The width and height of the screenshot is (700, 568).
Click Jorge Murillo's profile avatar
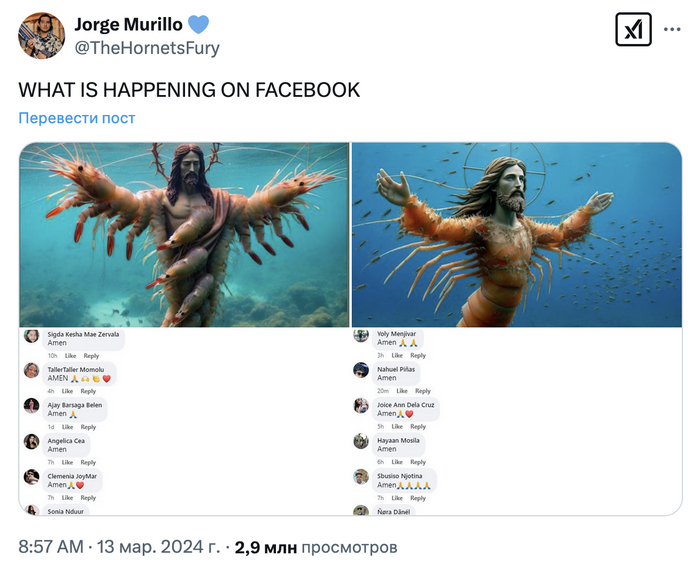tap(42, 36)
